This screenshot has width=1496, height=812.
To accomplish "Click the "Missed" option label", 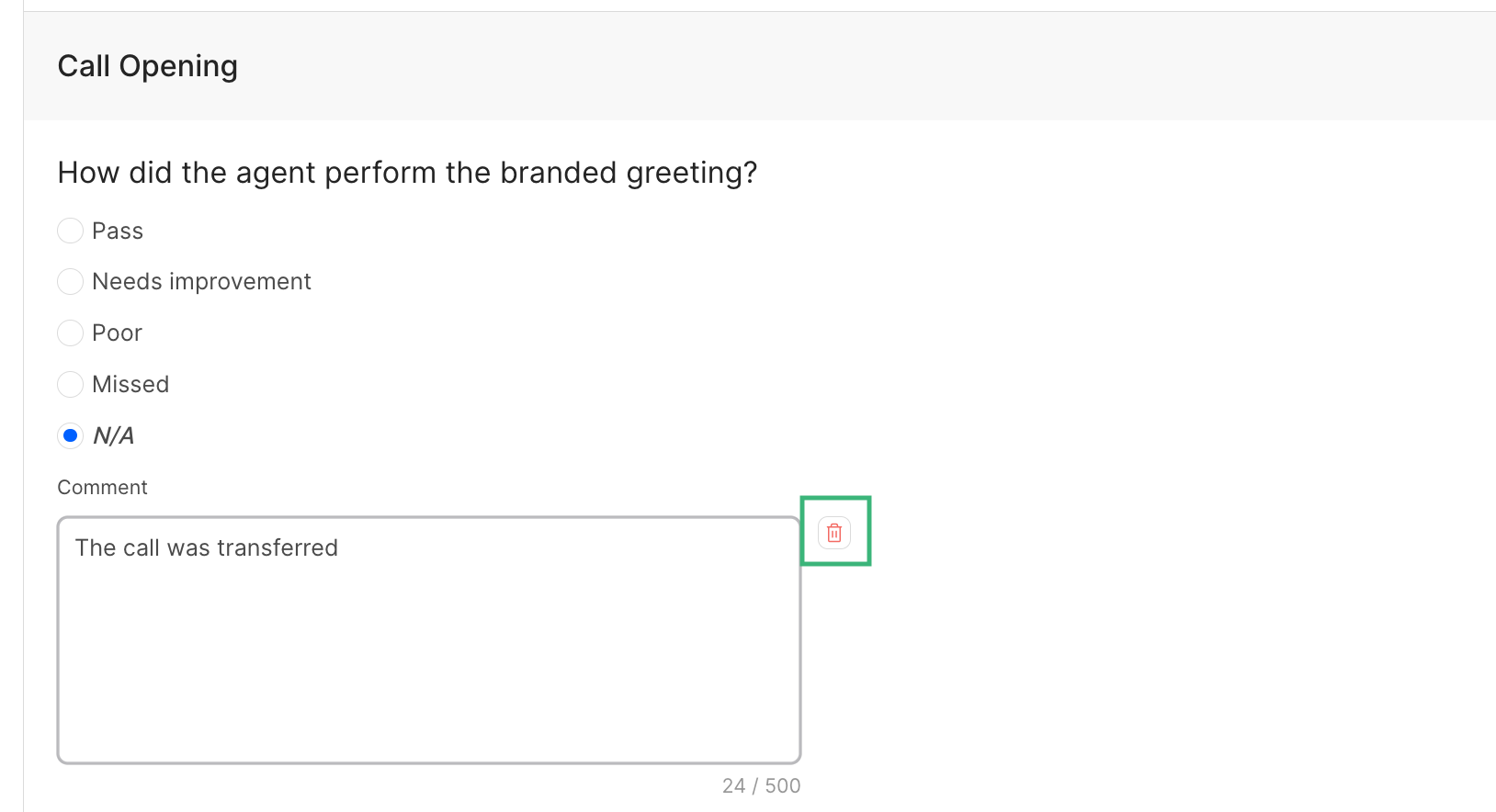I will [x=130, y=384].
